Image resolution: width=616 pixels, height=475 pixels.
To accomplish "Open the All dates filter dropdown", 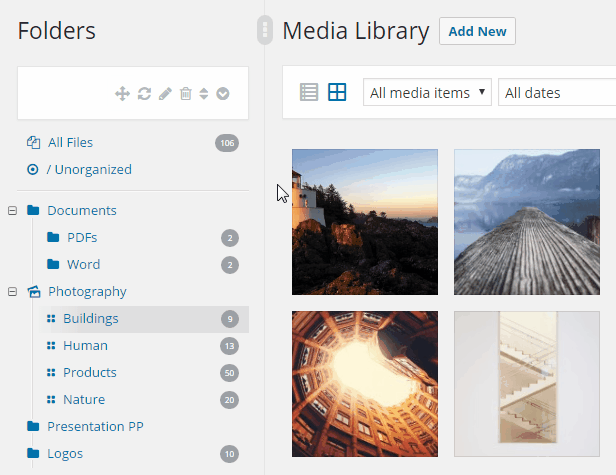I will (555, 93).
